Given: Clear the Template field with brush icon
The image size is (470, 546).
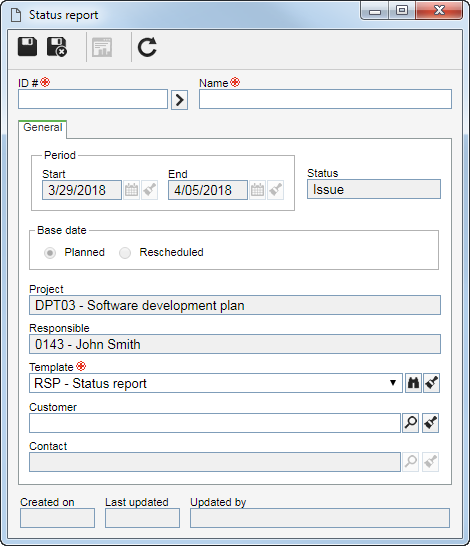Looking at the screenshot, I should (x=431, y=383).
